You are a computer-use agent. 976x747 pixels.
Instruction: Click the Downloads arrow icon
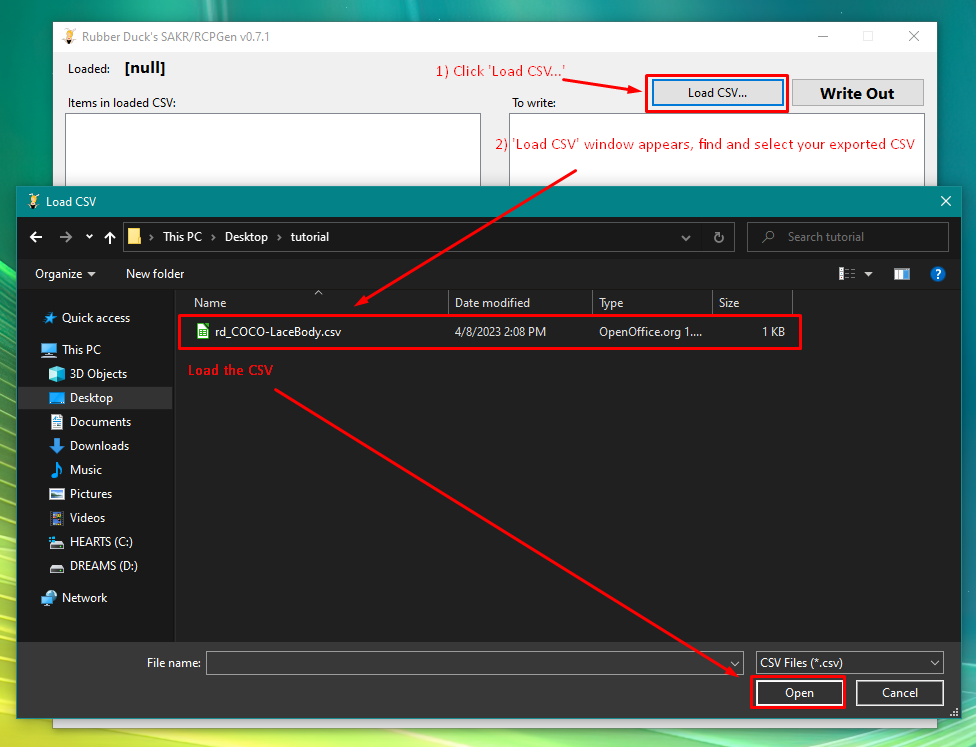pos(57,446)
